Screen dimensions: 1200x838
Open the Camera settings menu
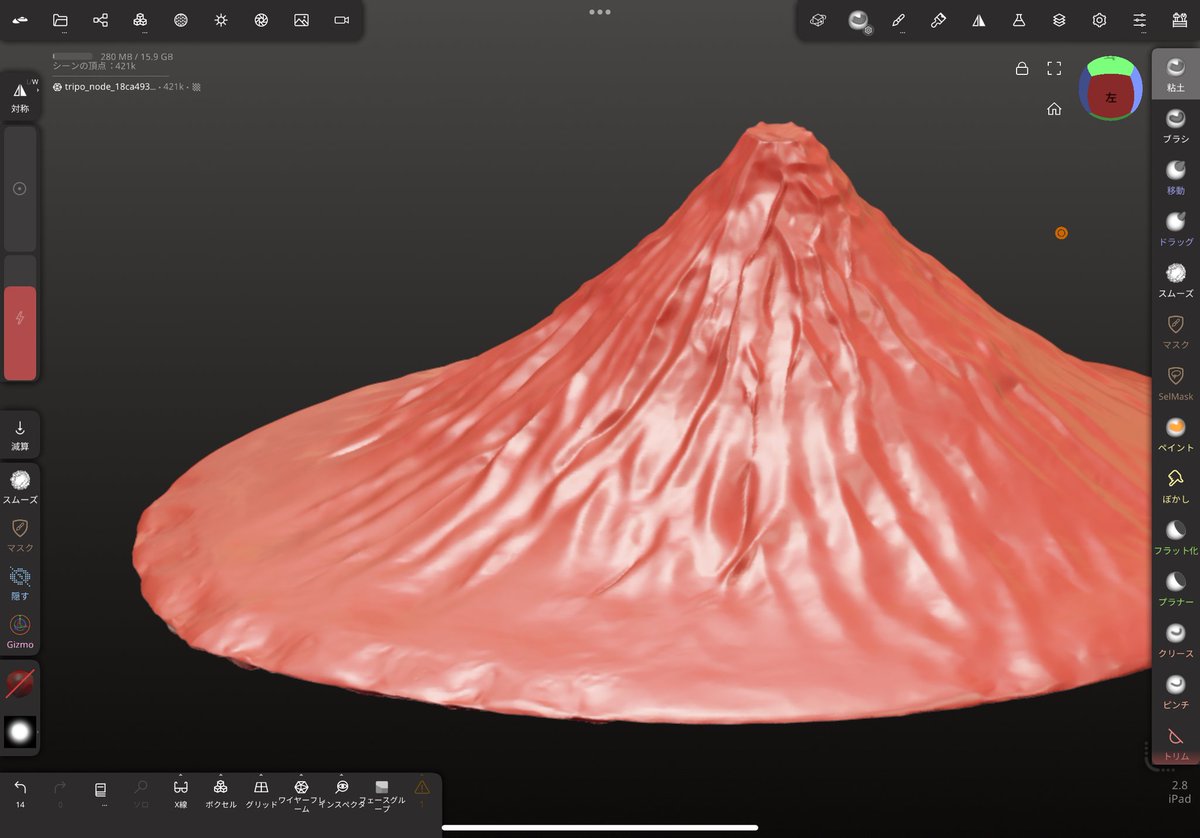coord(342,20)
